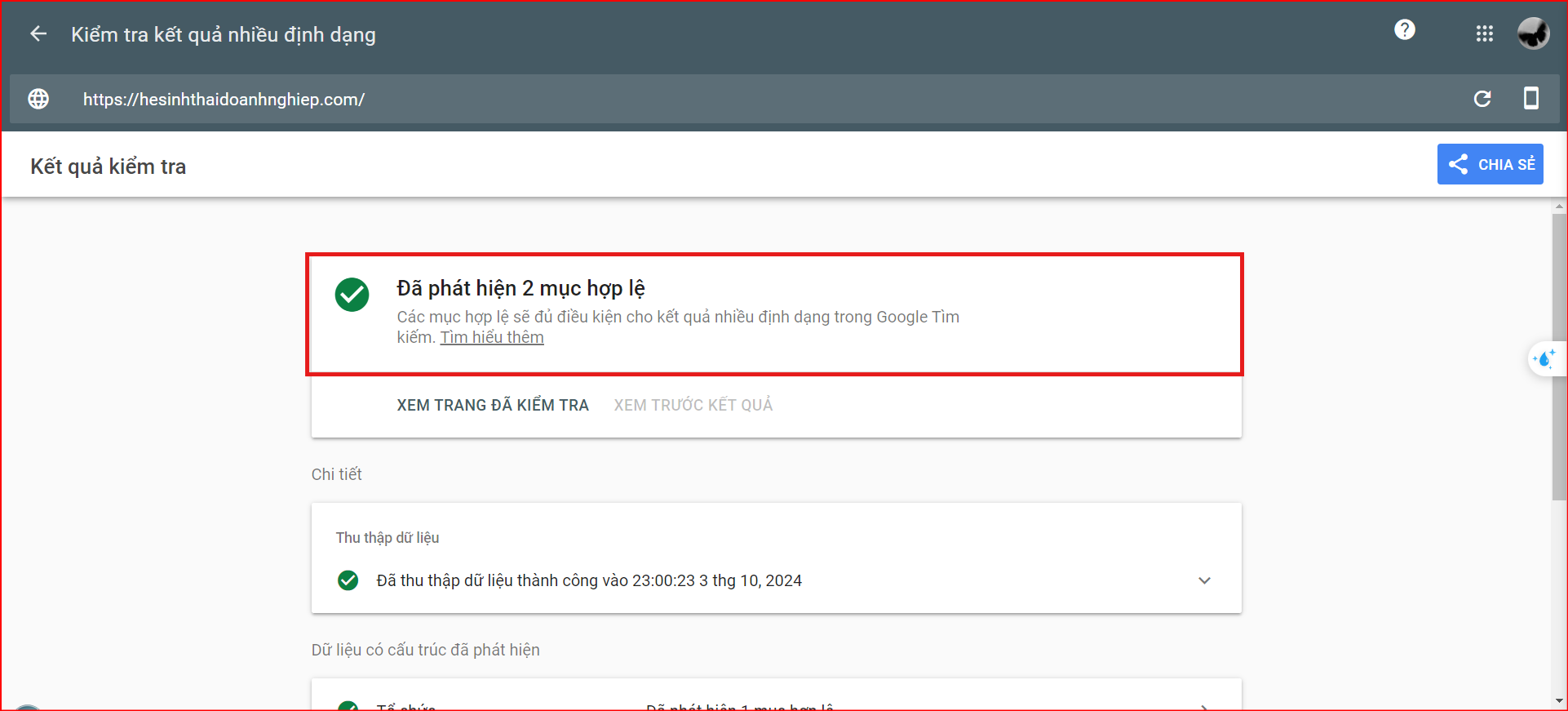Viewport: 1568px width, 711px height.
Task: Click the floating water droplet extension icon
Action: tap(1544, 359)
